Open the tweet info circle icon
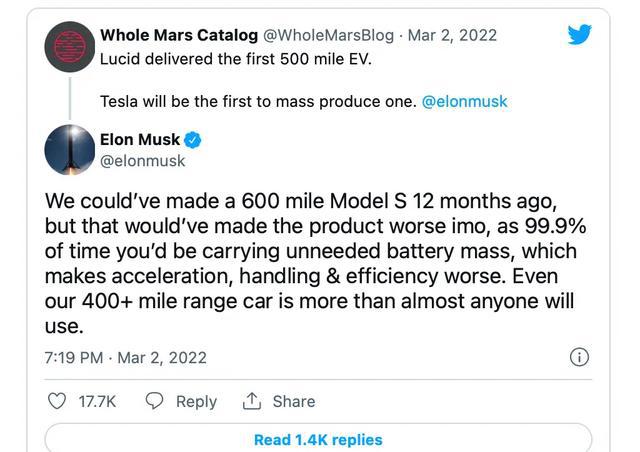640x452 pixels. [x=579, y=357]
